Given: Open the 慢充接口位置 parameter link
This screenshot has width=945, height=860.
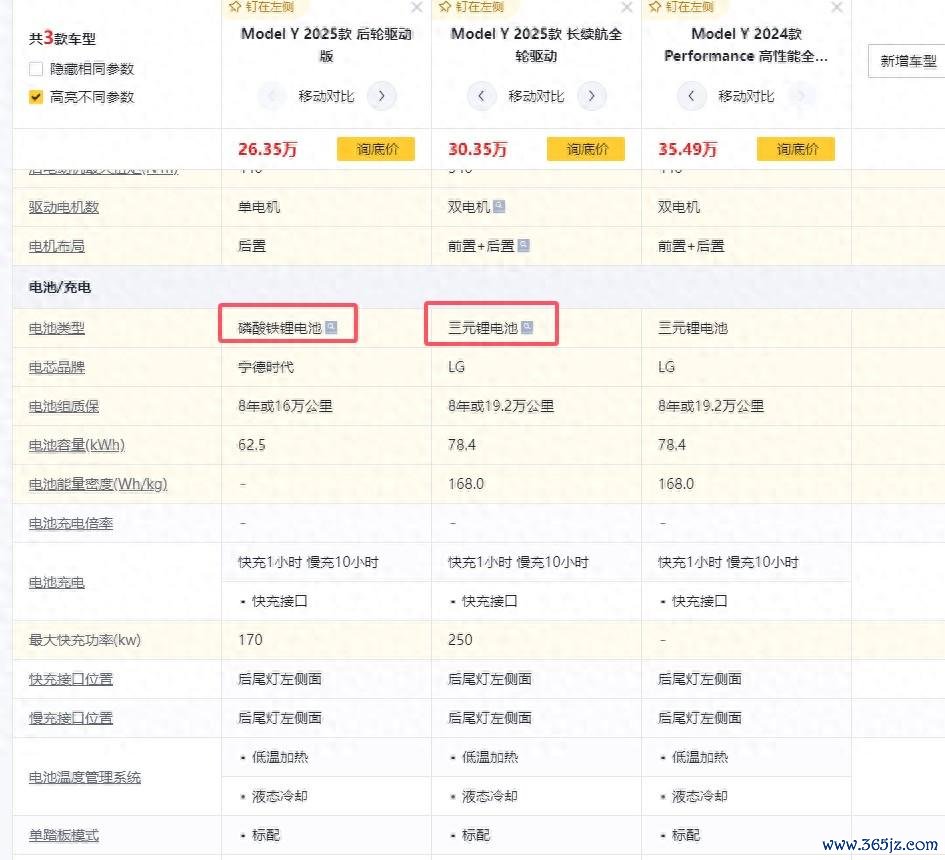Looking at the screenshot, I should click(71, 718).
